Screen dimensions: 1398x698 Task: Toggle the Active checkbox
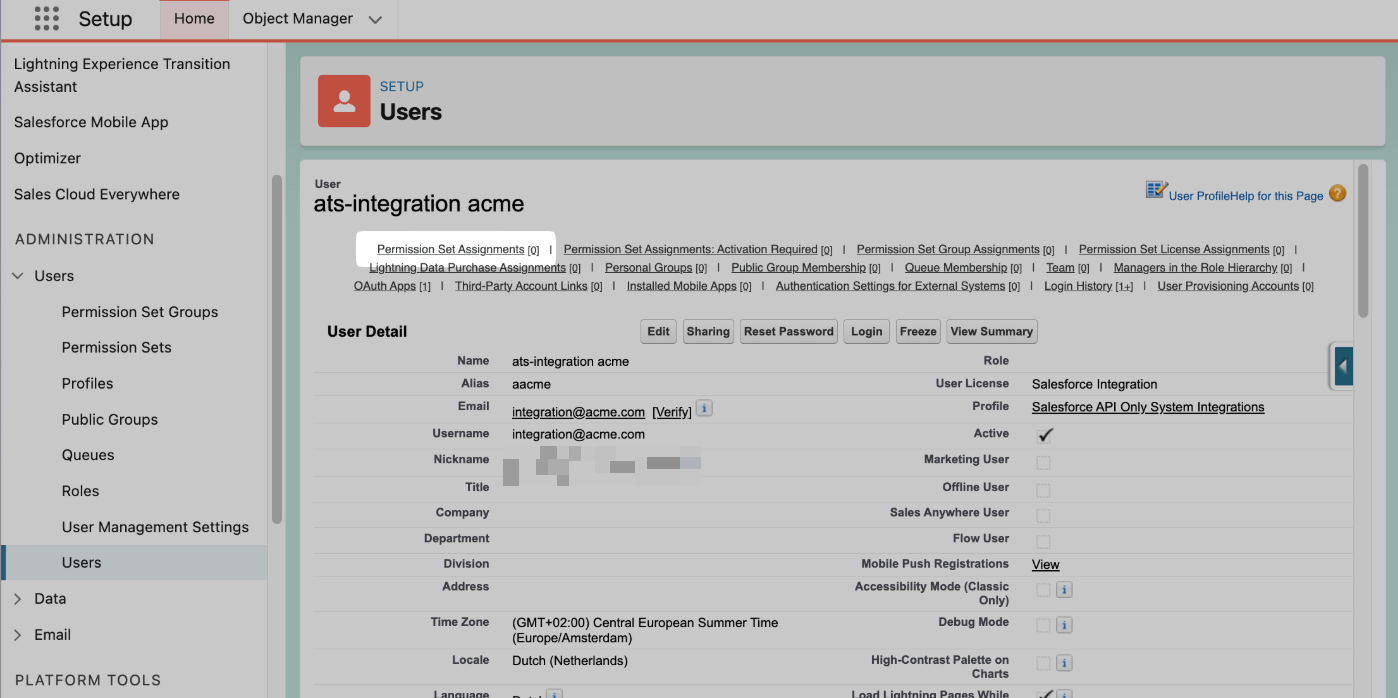coord(1044,435)
